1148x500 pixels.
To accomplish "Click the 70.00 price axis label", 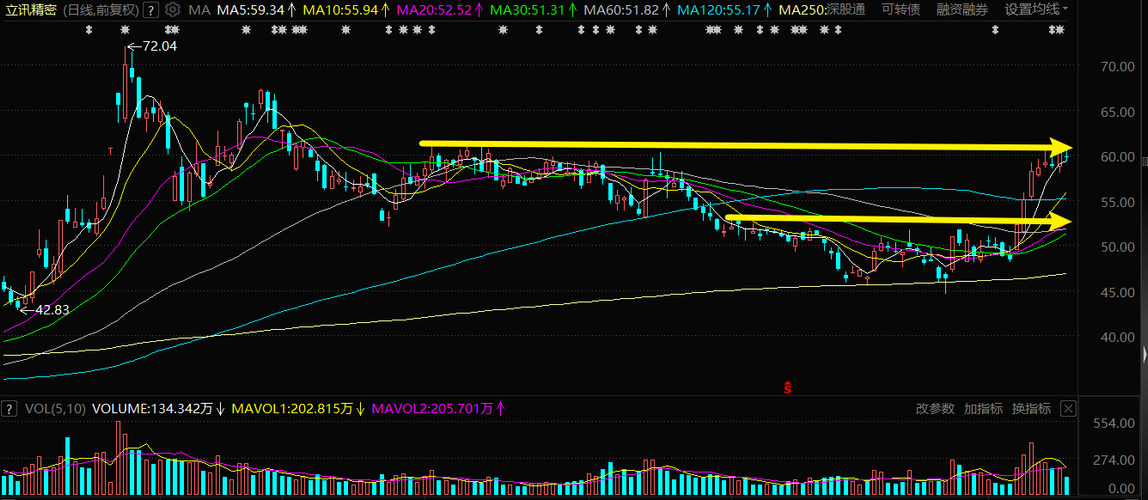I will tap(1117, 66).
